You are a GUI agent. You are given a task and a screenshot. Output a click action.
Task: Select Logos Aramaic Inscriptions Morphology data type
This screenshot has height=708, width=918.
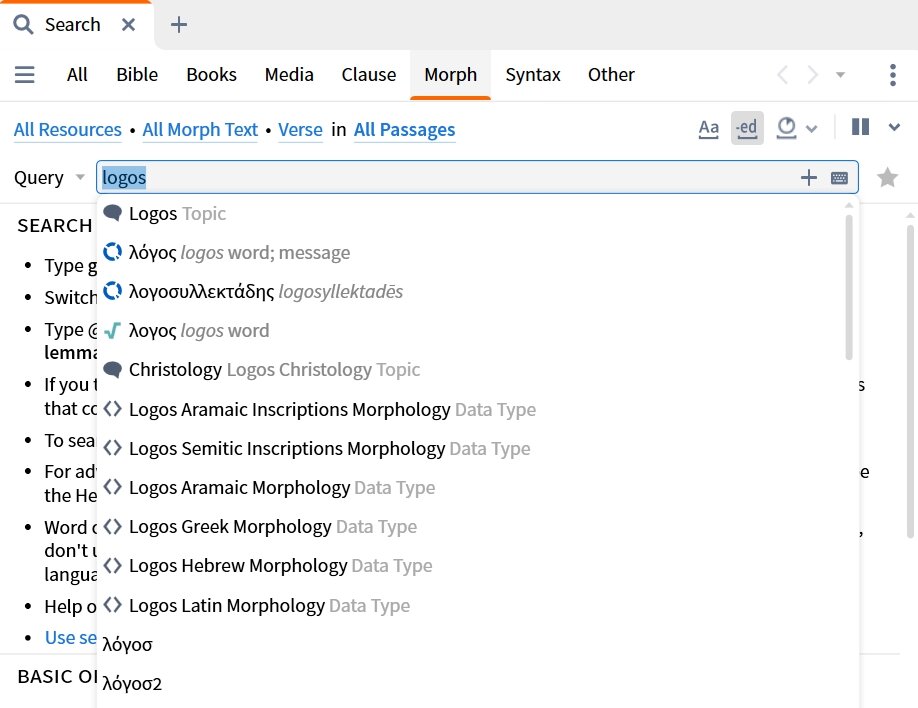(x=472, y=409)
